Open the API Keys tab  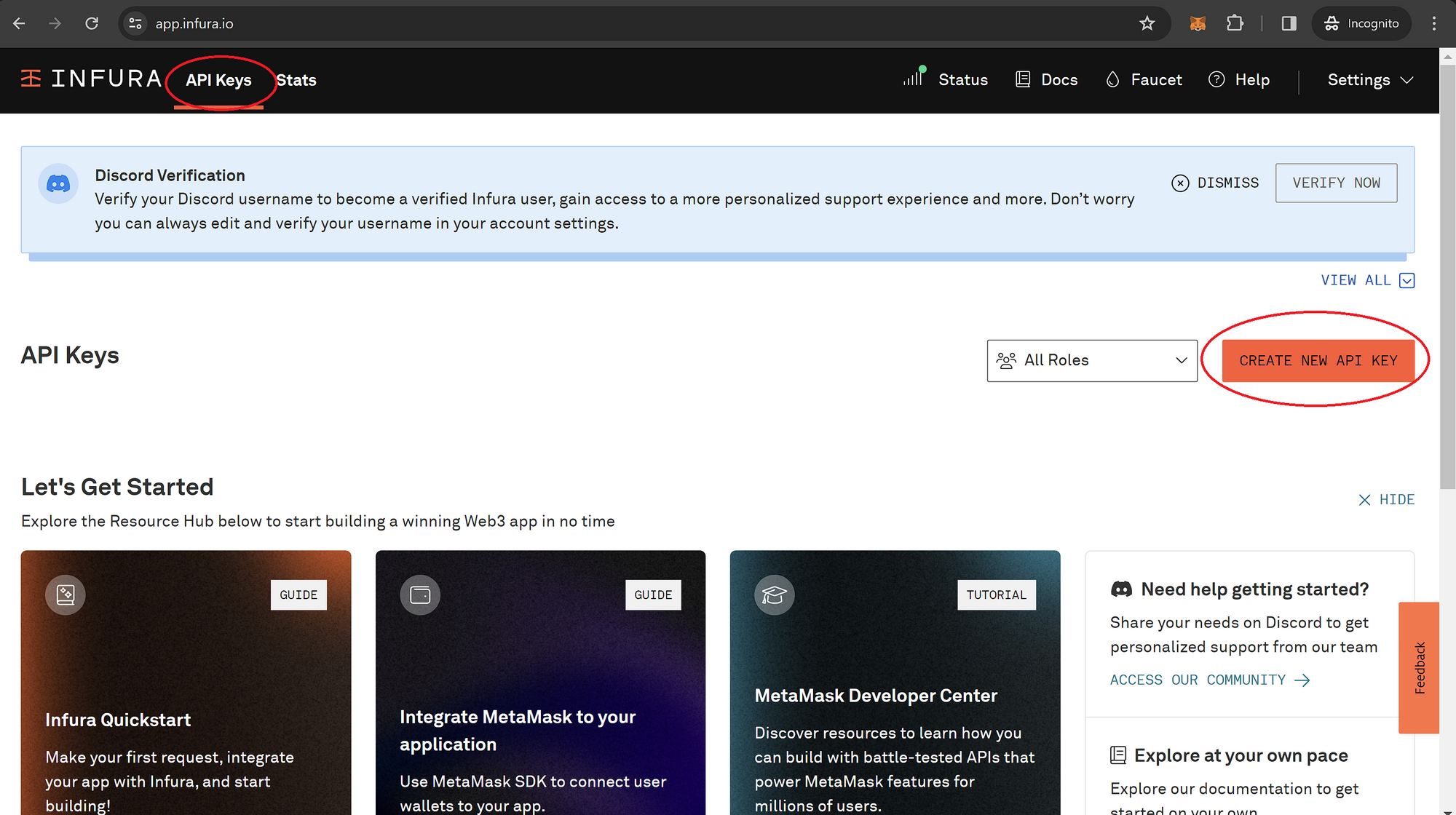click(x=218, y=80)
